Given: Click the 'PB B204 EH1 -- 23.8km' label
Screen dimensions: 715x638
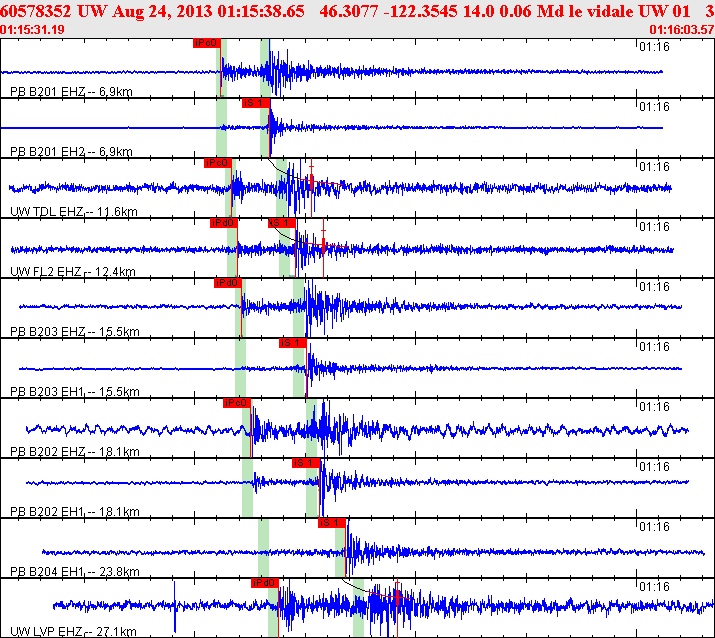Looking at the screenshot, I should click(75, 572).
